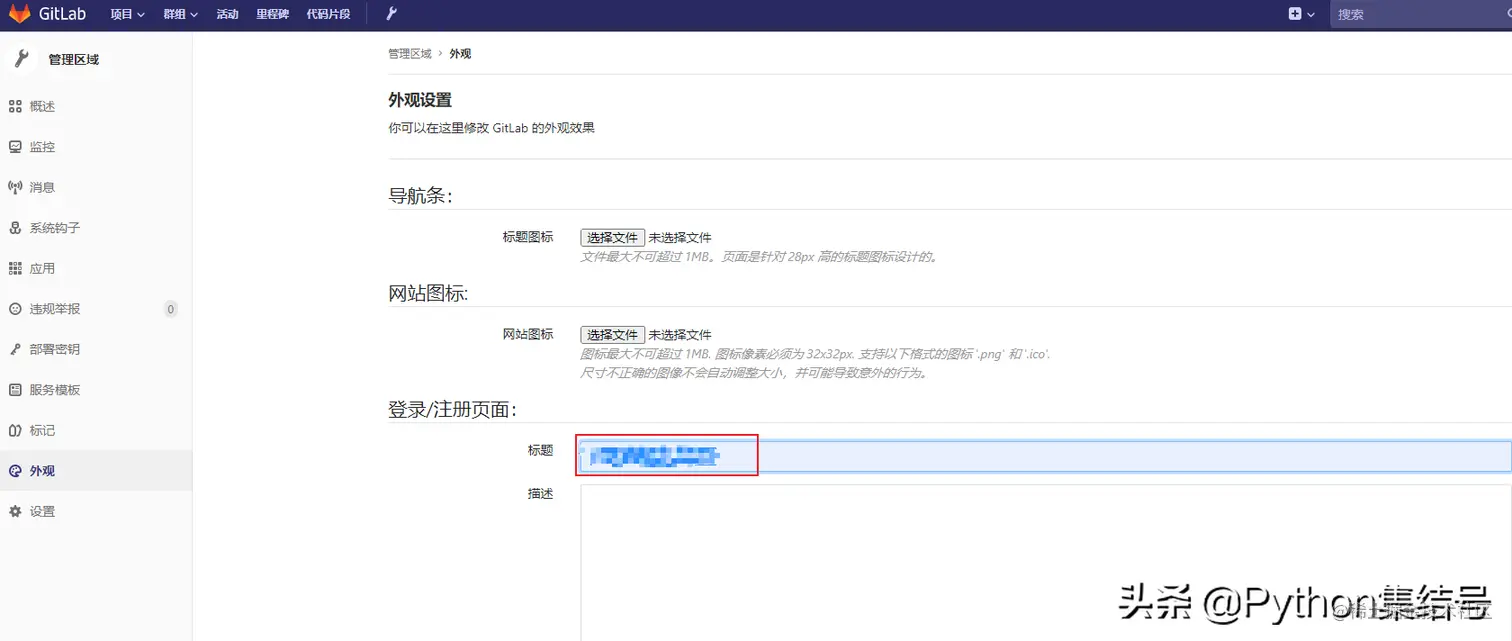Click the GitLab logo icon
This screenshot has height=641, width=1512.
(18, 14)
